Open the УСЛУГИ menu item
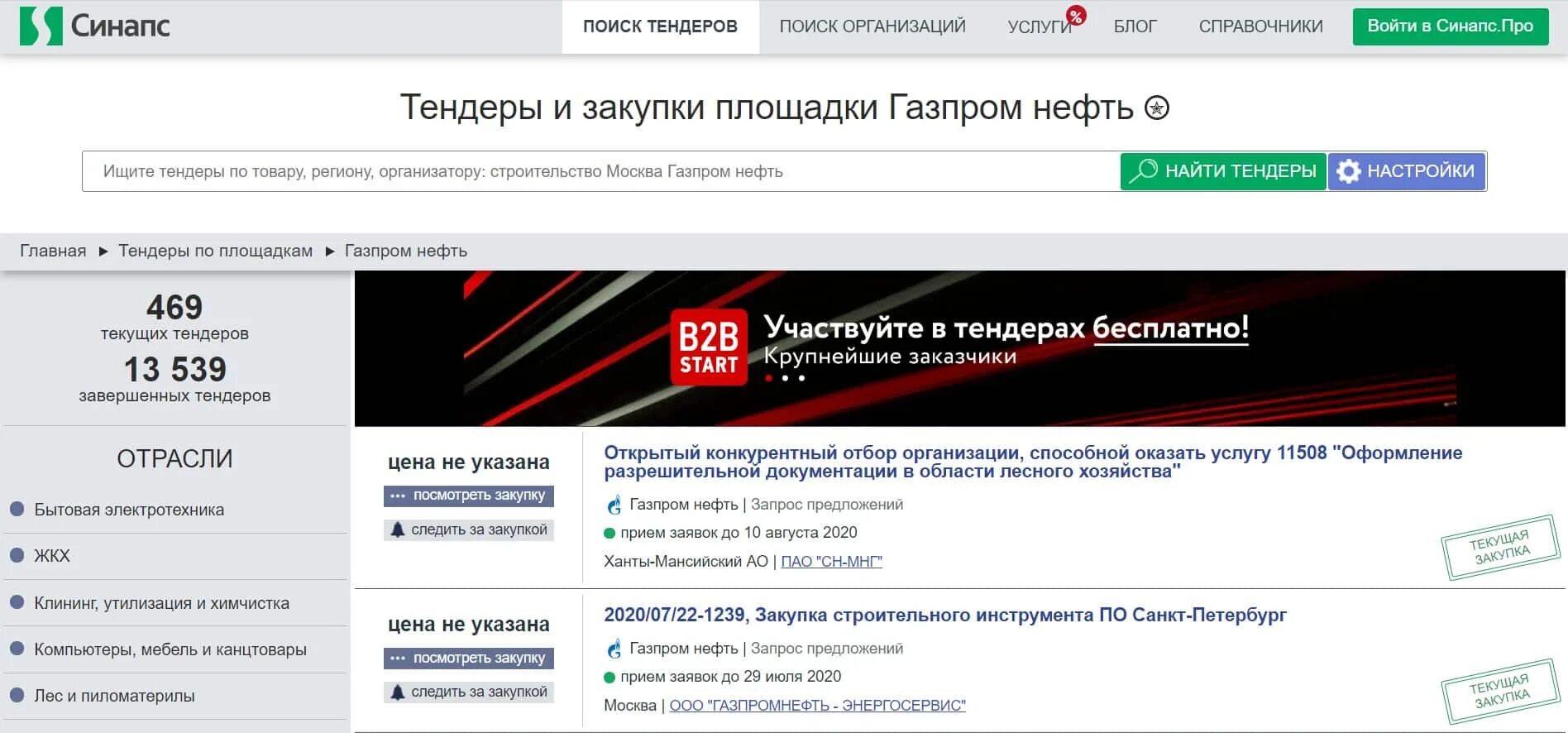The height and width of the screenshot is (733, 1568). (1040, 26)
